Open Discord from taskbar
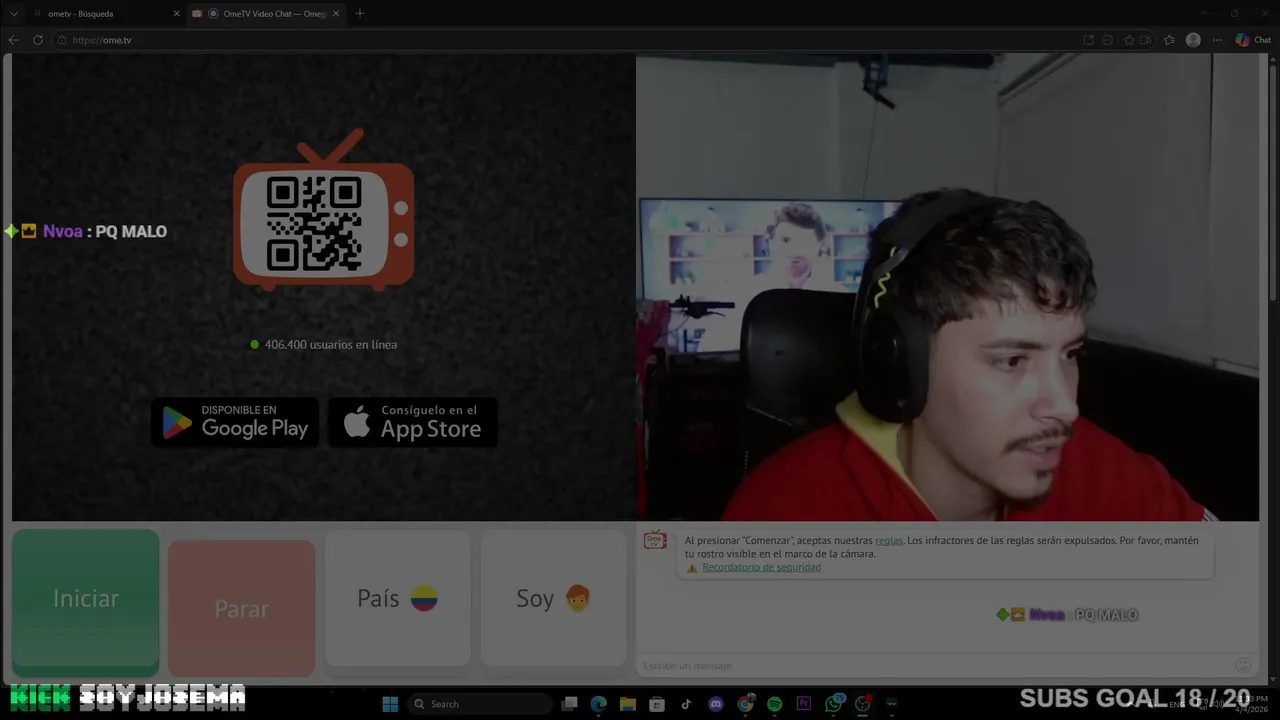 (716, 704)
